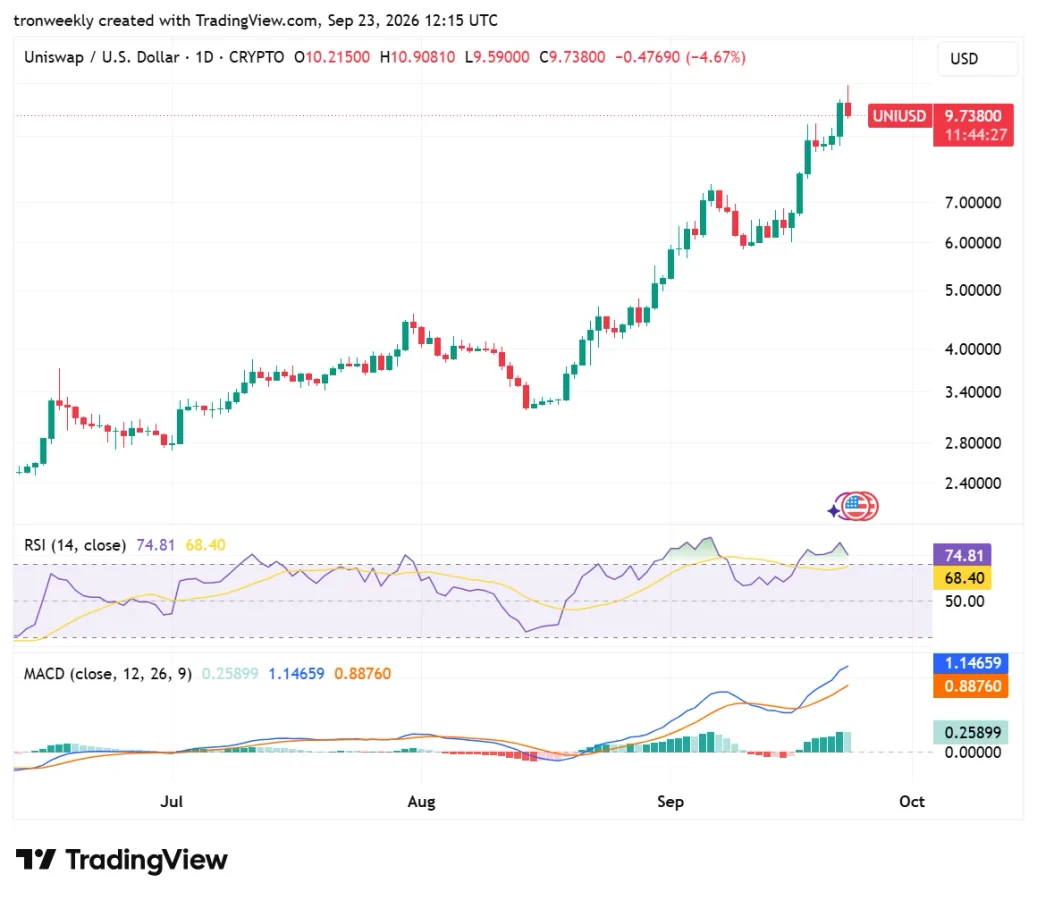Image resolution: width=1037 pixels, height=900 pixels.
Task: Click the 2.40000 price axis label
Action: pos(972,483)
